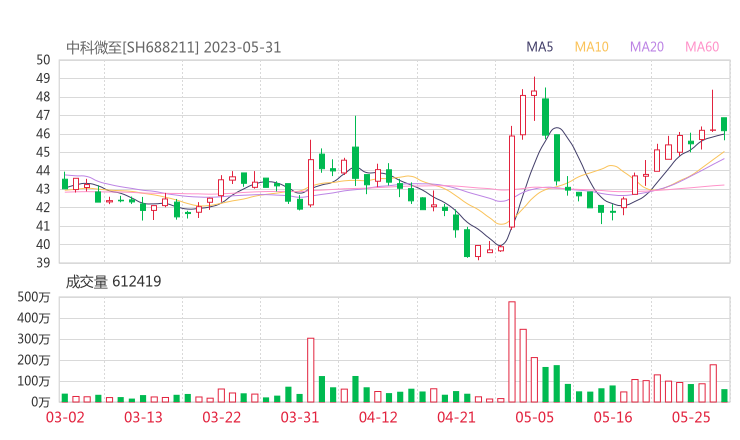This screenshot has height=440, width=740.
Task: Click the 03-02 date axis label
Action: click(65, 417)
